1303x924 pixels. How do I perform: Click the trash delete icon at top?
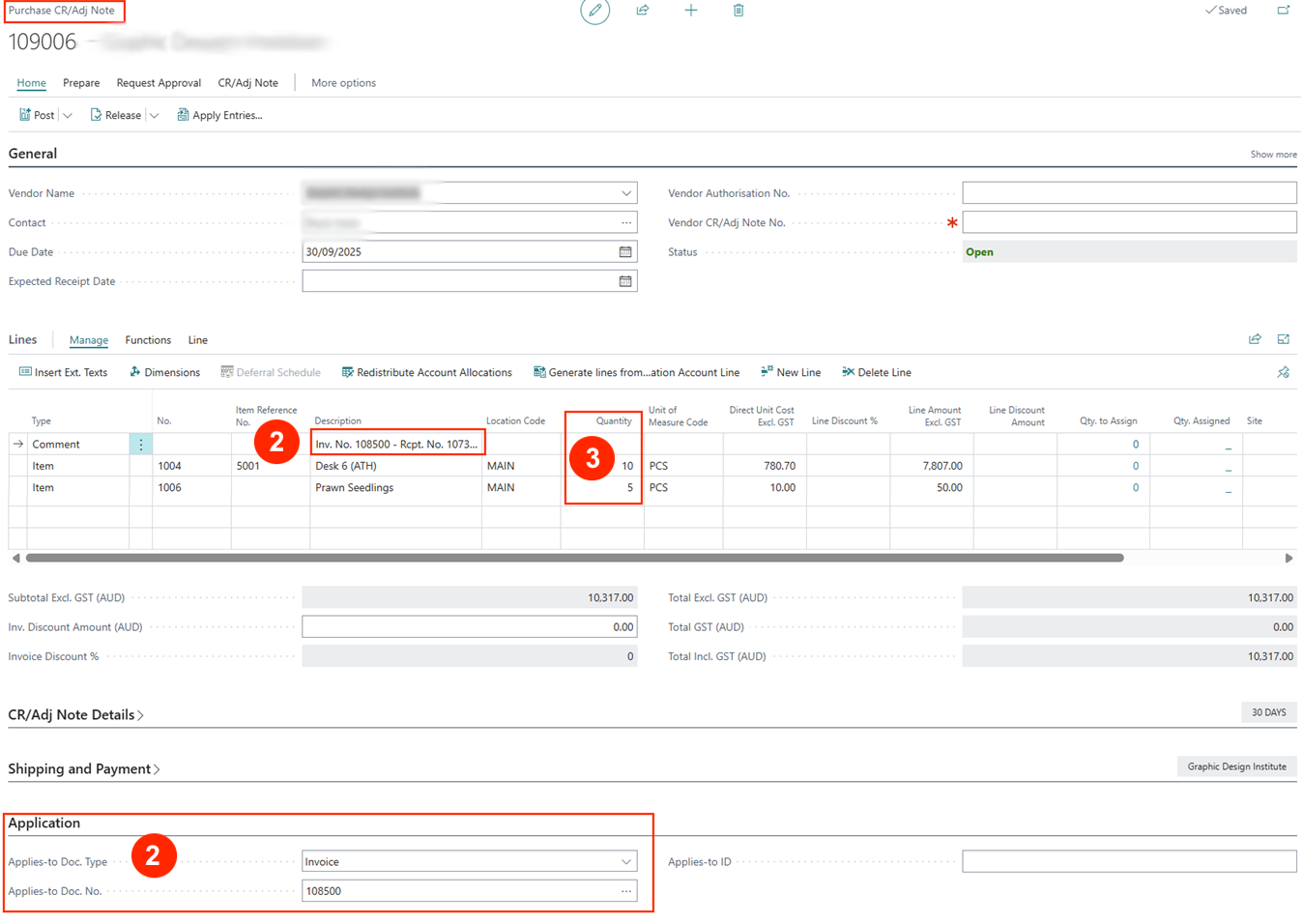738,11
